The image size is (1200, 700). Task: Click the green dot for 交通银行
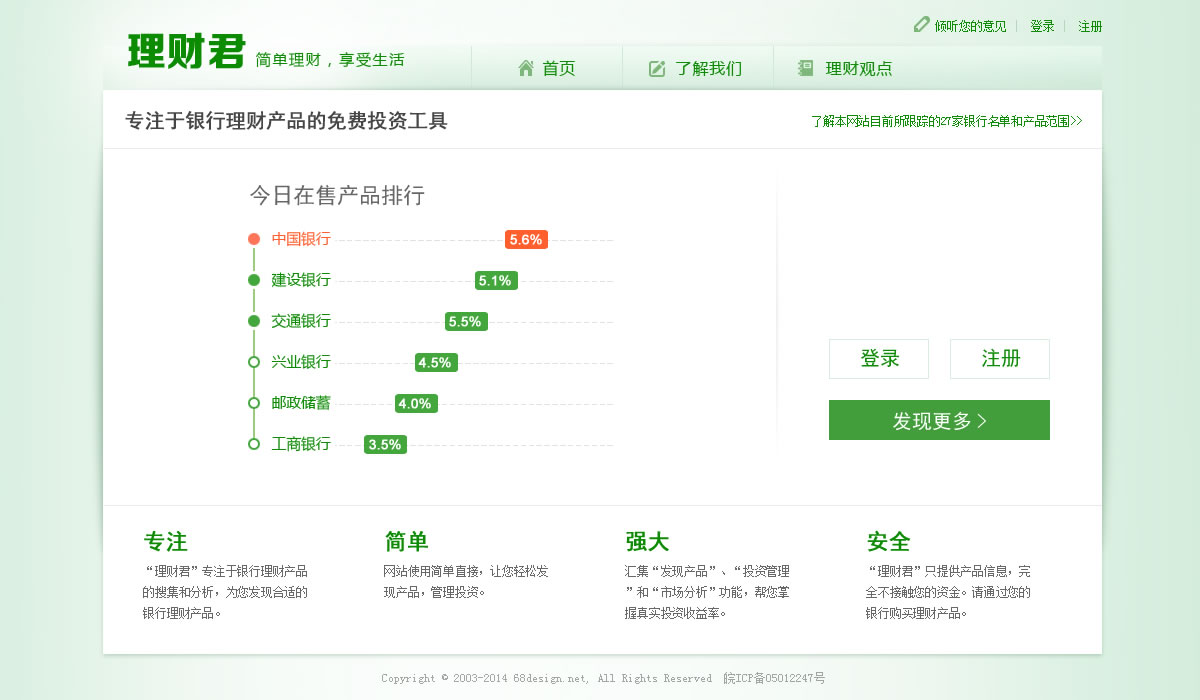tap(254, 321)
